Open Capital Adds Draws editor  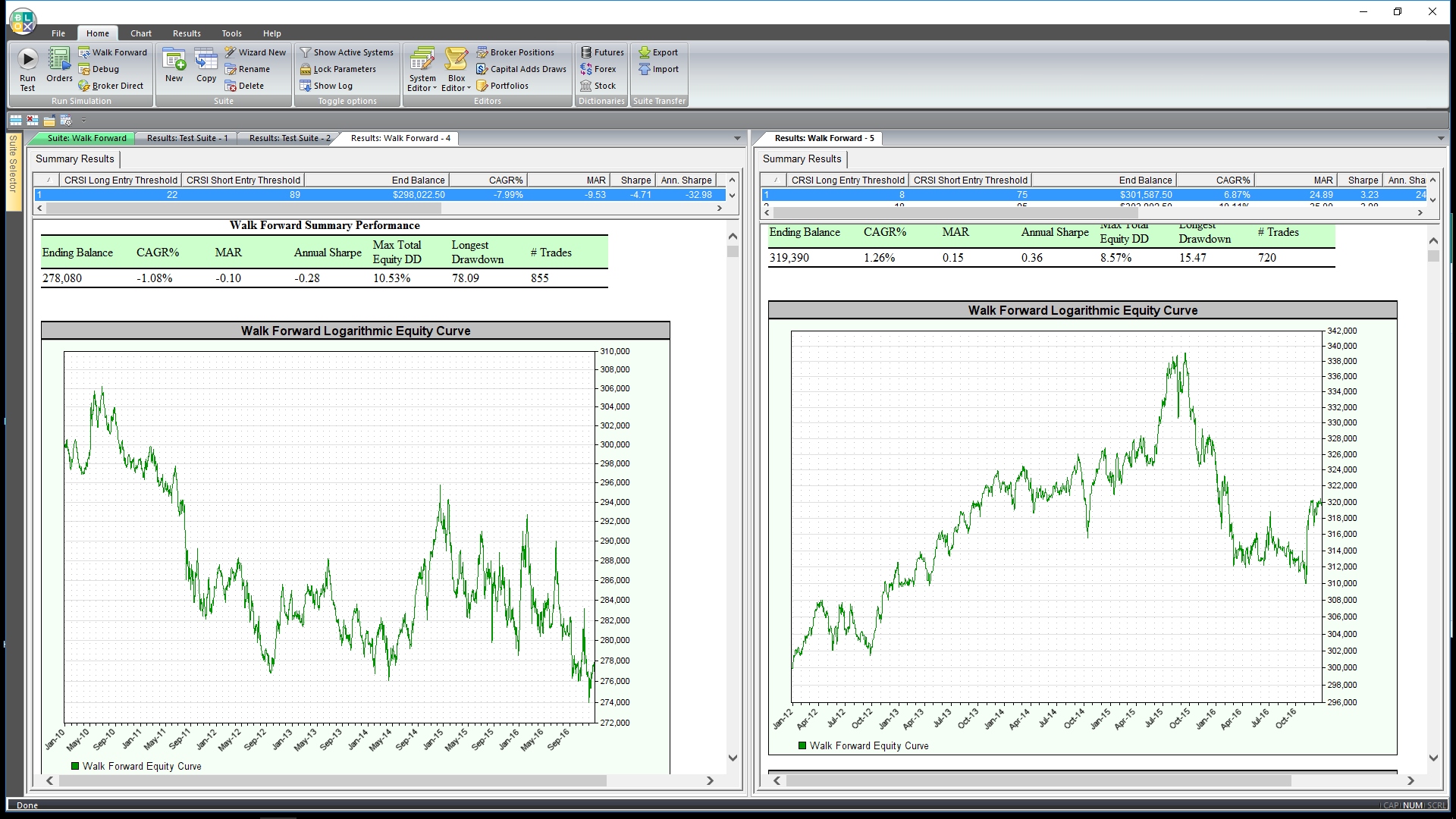pos(522,69)
